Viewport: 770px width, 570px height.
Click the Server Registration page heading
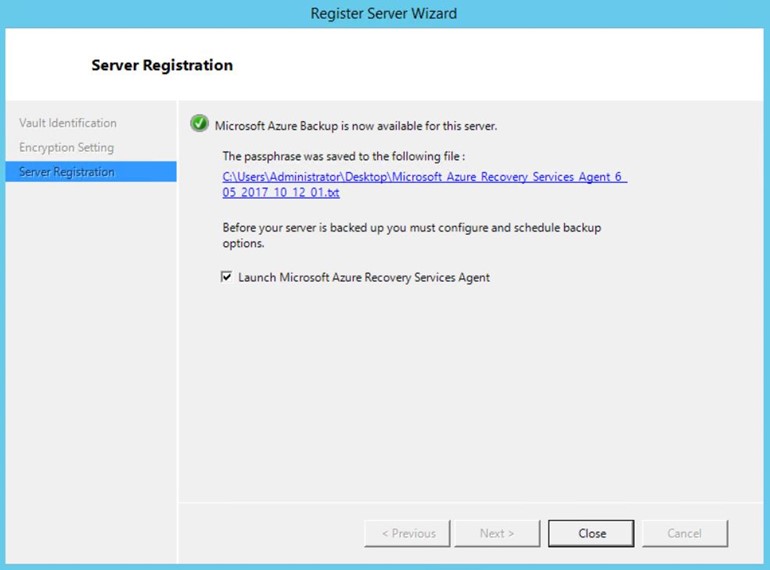click(x=162, y=65)
